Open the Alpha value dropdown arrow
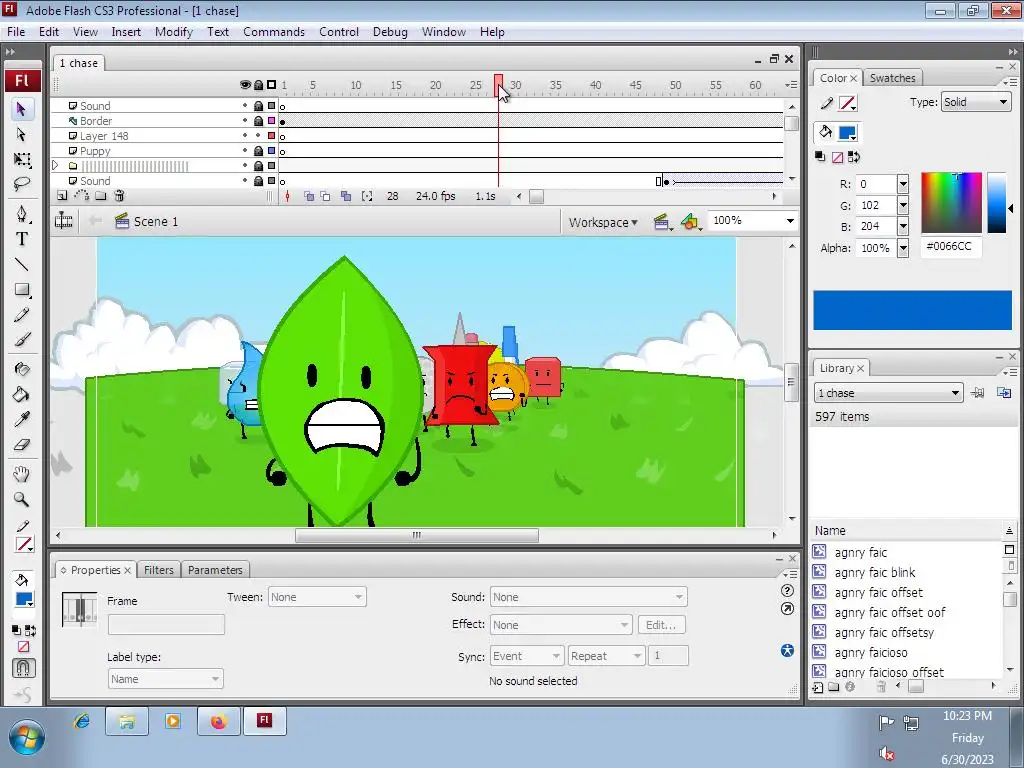Screen dimensions: 1024x768 pyautogui.click(x=903, y=248)
